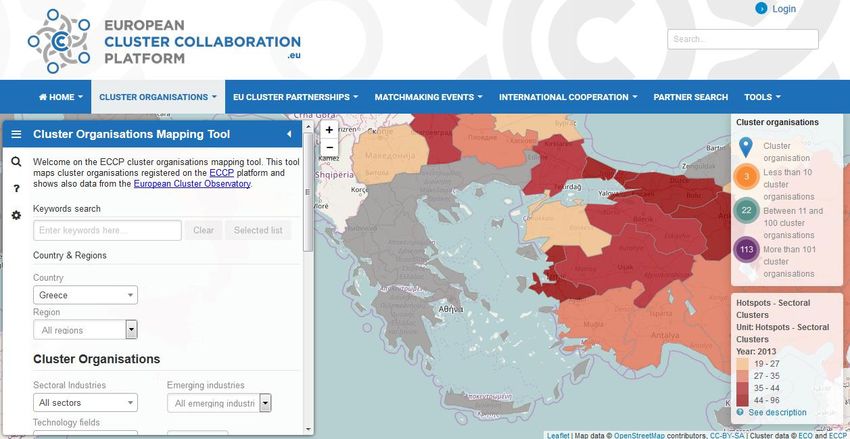Expand the CLUSTER ORGANISATIONS menu

click(158, 97)
